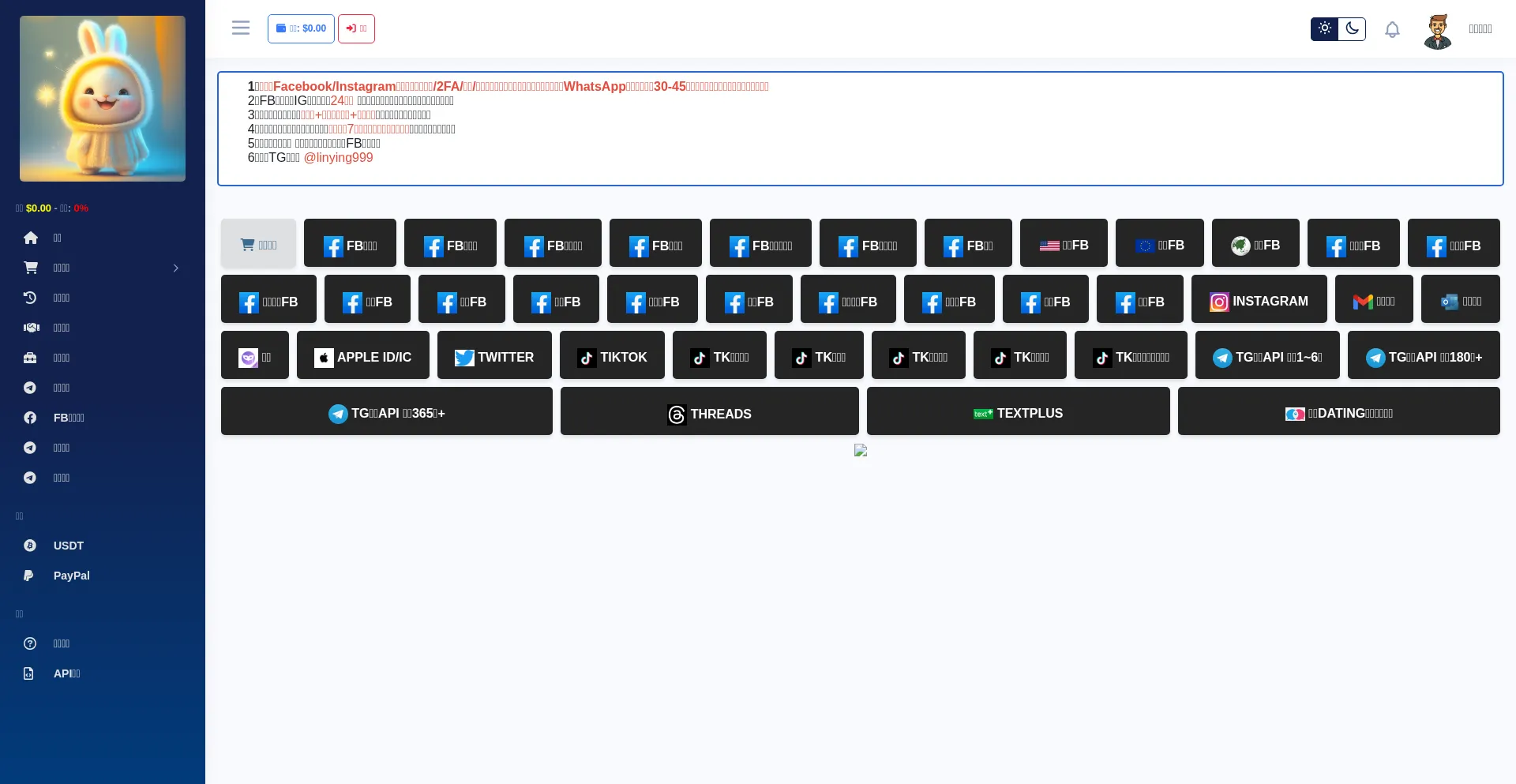Click the Bitcoin coin icon next to USDT
The width and height of the screenshot is (1516, 784).
pos(30,546)
